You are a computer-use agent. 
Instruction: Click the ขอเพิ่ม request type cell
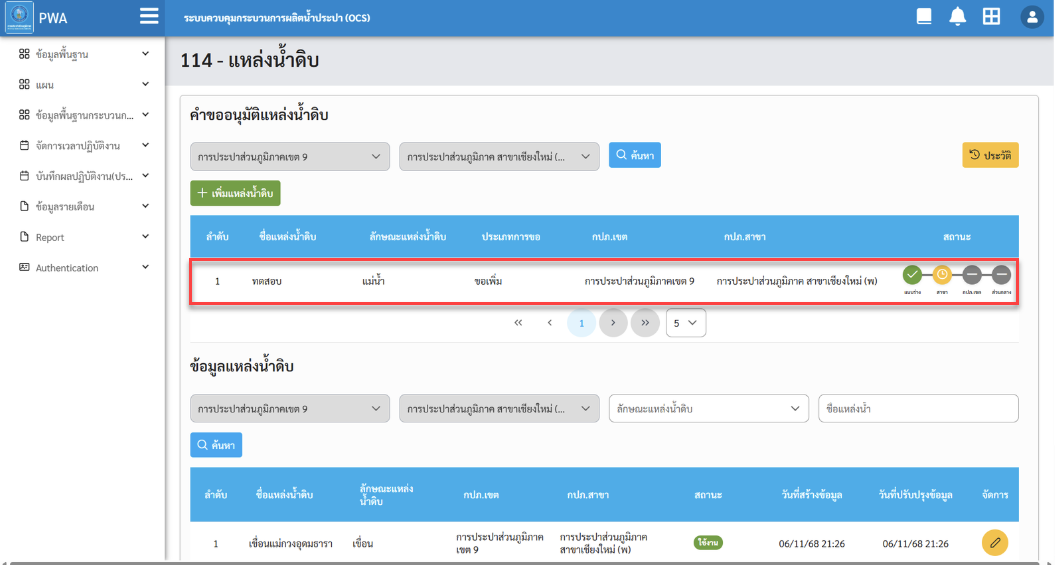tap(488, 281)
